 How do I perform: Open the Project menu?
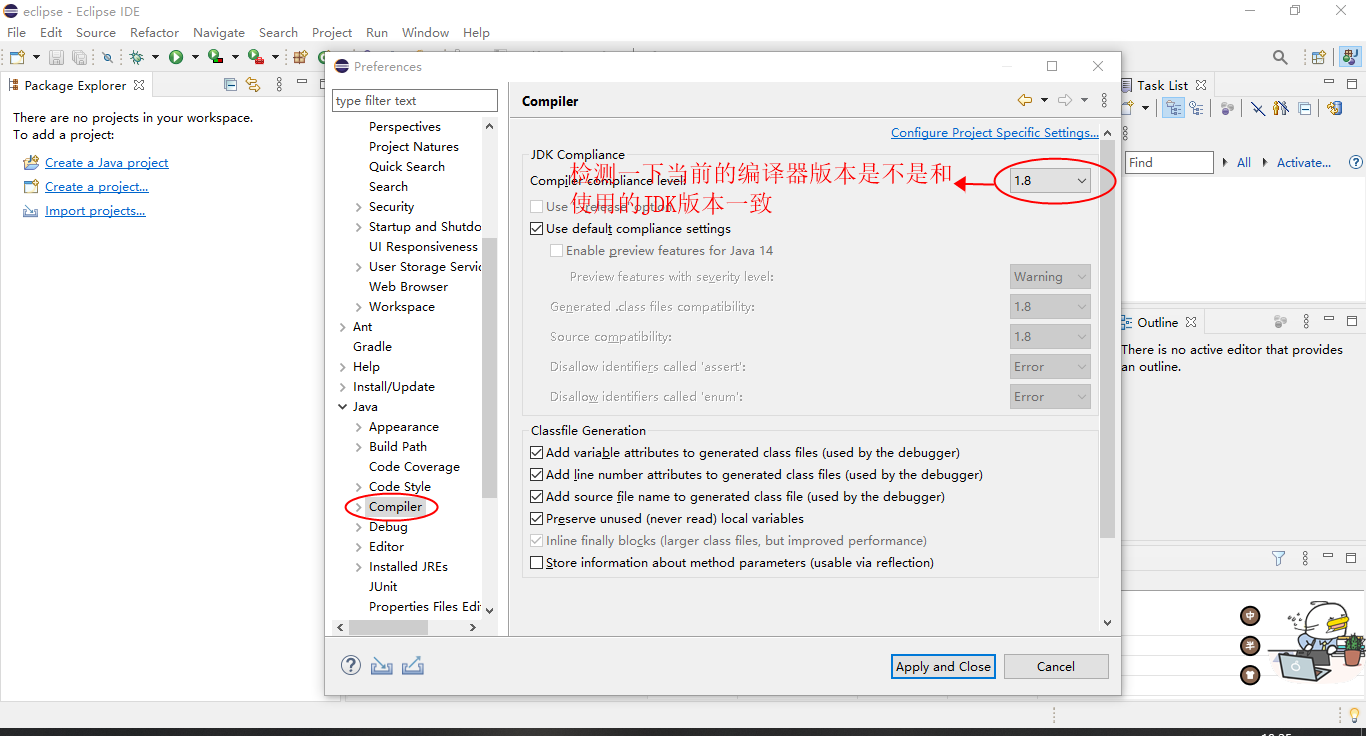tap(332, 32)
